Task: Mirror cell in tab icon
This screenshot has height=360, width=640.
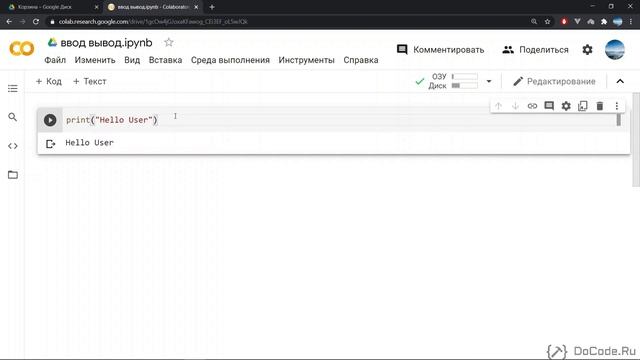Action: 583,106
